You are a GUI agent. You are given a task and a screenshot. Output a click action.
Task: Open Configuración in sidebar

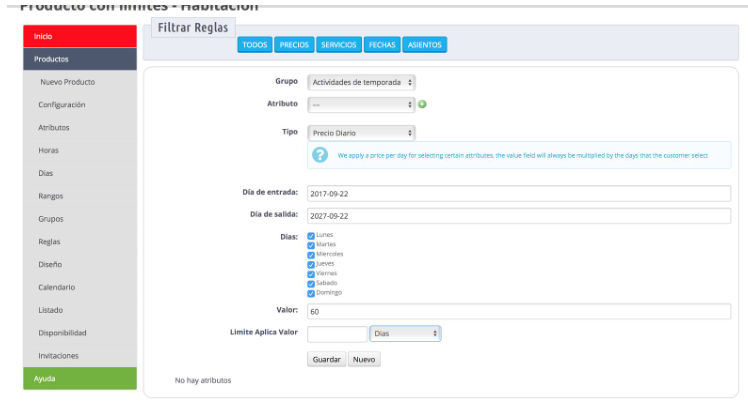(x=80, y=104)
